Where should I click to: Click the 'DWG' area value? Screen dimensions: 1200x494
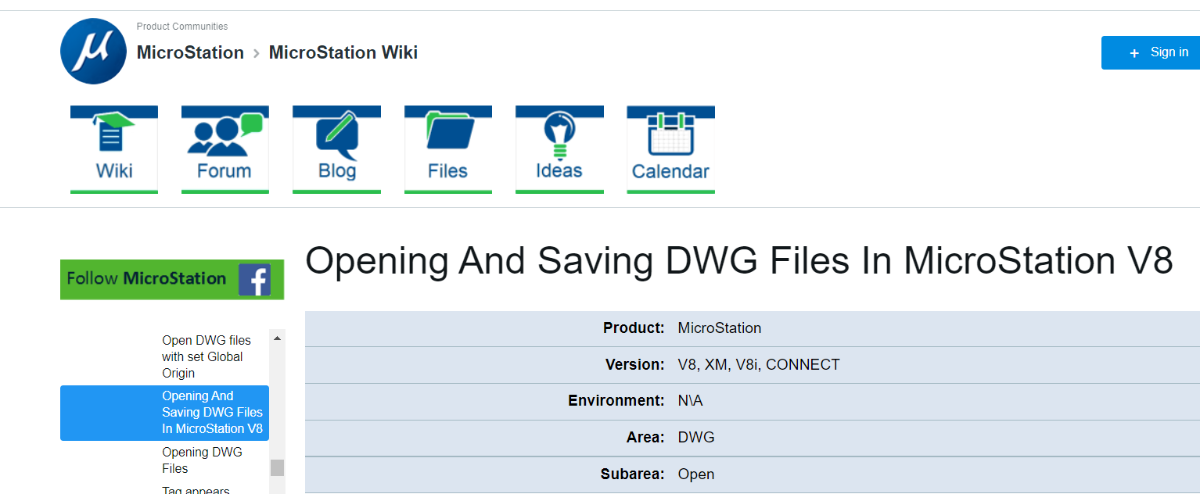(696, 438)
